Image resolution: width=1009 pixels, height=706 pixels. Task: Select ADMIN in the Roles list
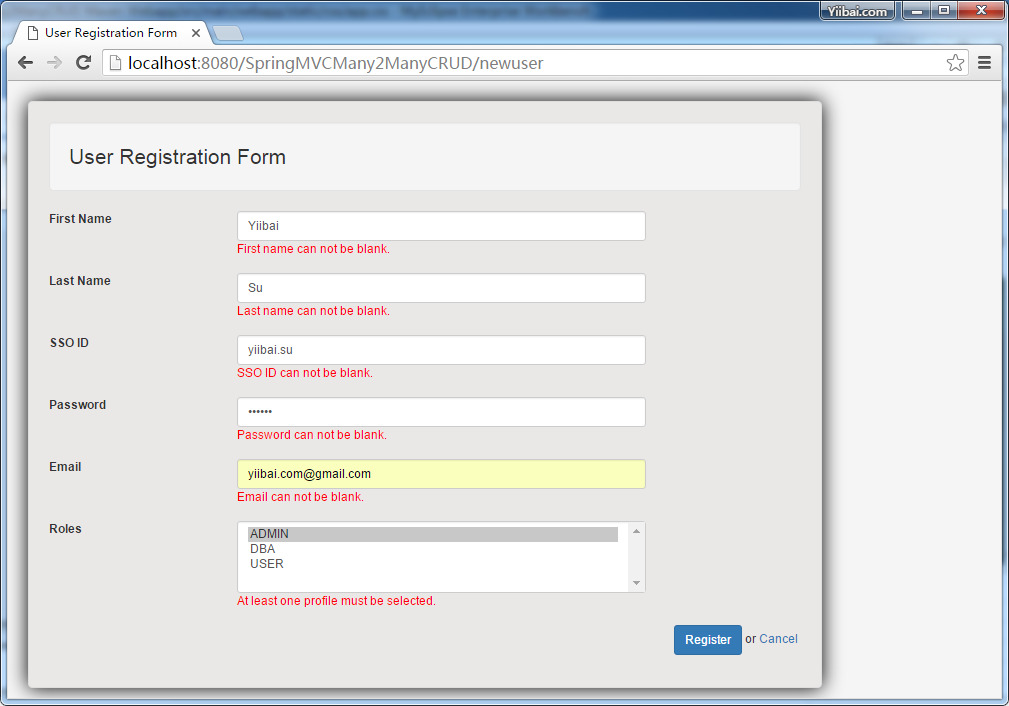click(432, 534)
